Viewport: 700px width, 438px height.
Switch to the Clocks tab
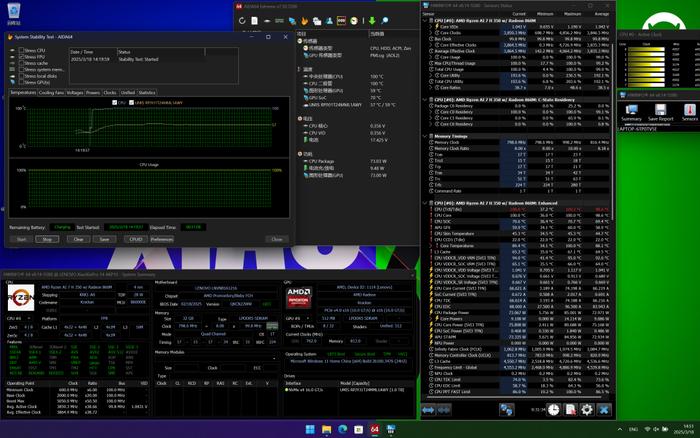(110, 92)
